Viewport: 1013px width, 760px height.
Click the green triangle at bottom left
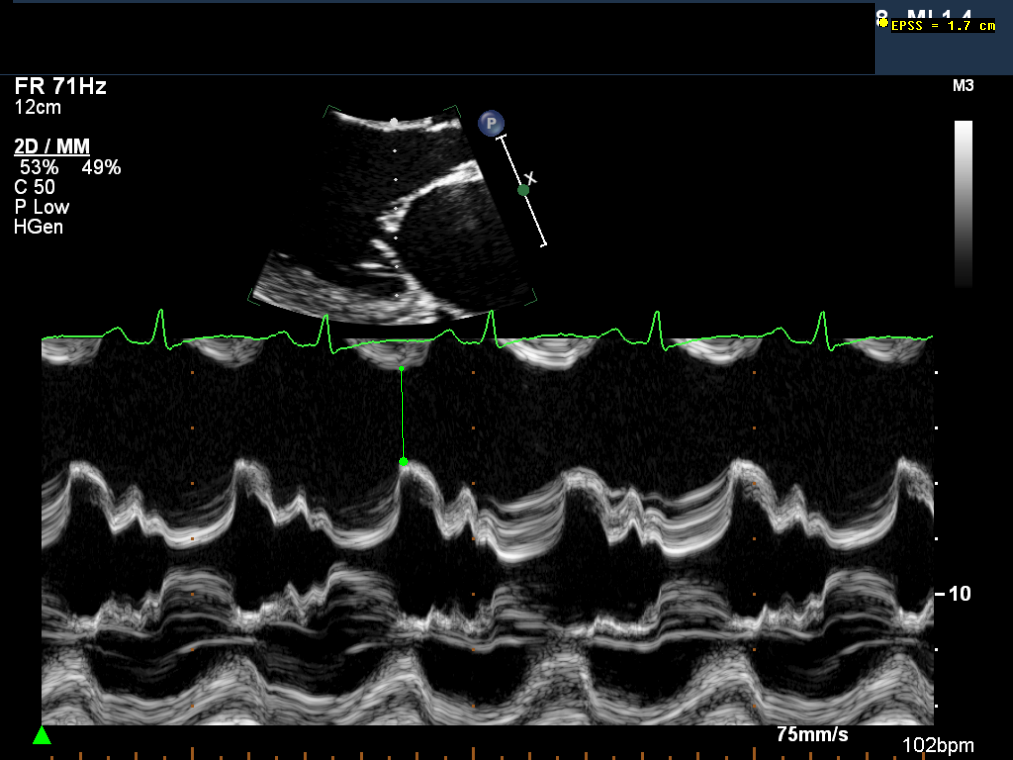tap(41, 736)
